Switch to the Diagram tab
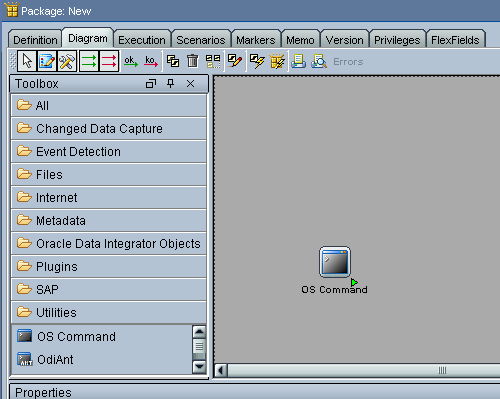Image resolution: width=500 pixels, height=399 pixels. pos(88,38)
